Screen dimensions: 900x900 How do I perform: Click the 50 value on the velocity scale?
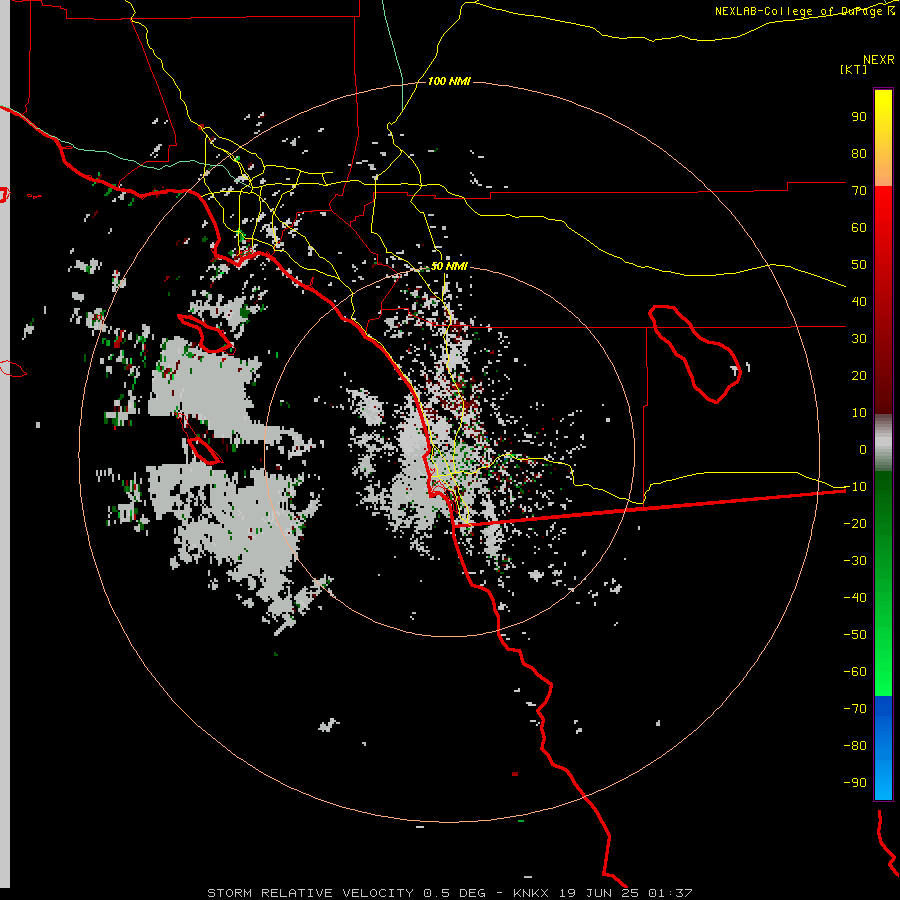(x=859, y=265)
